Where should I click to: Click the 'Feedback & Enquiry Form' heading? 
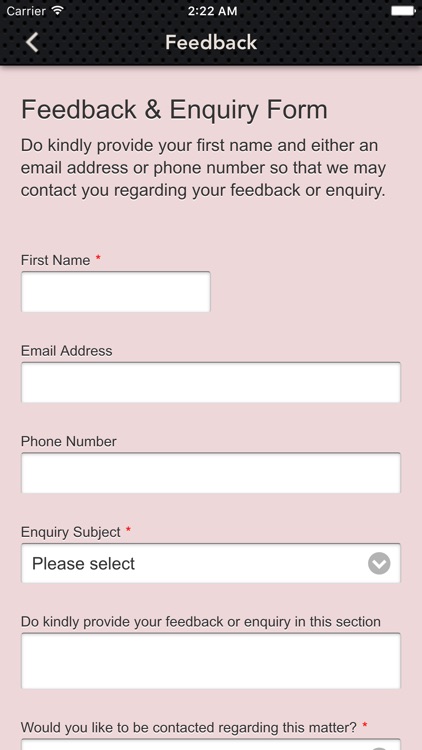[x=174, y=110]
